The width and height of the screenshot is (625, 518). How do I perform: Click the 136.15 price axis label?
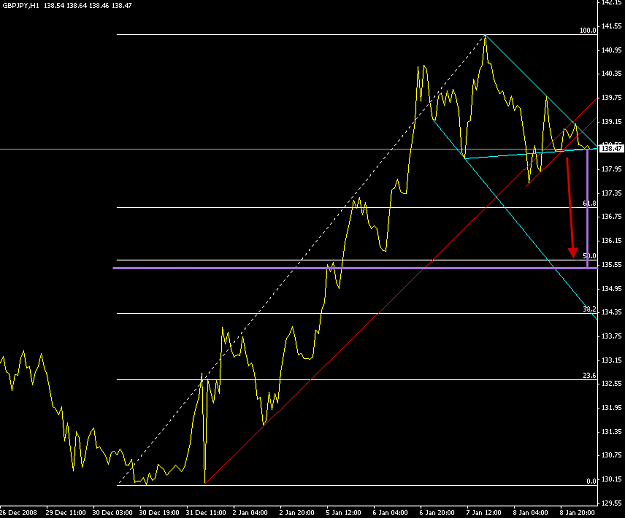pos(611,241)
